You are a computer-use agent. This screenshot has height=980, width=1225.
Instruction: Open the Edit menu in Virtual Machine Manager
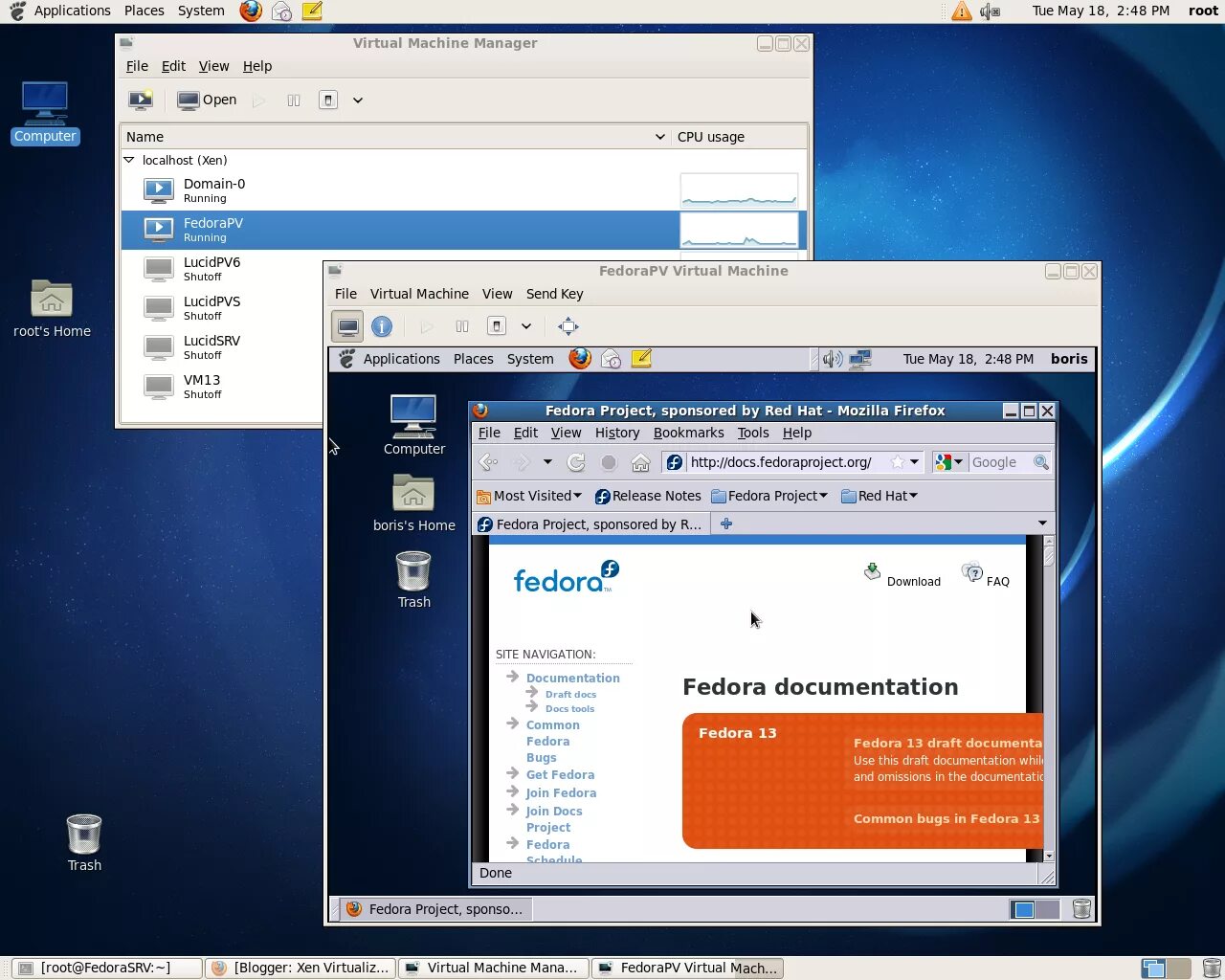click(x=173, y=66)
